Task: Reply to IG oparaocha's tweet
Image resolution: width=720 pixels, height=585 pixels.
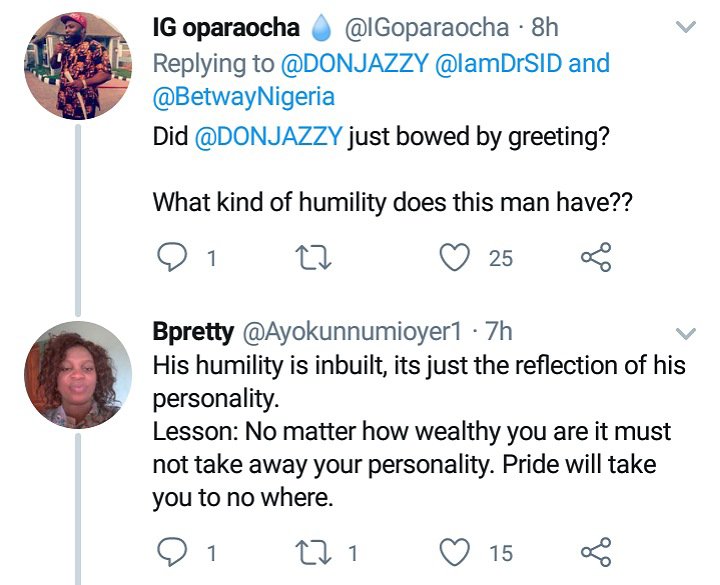Action: 173,259
